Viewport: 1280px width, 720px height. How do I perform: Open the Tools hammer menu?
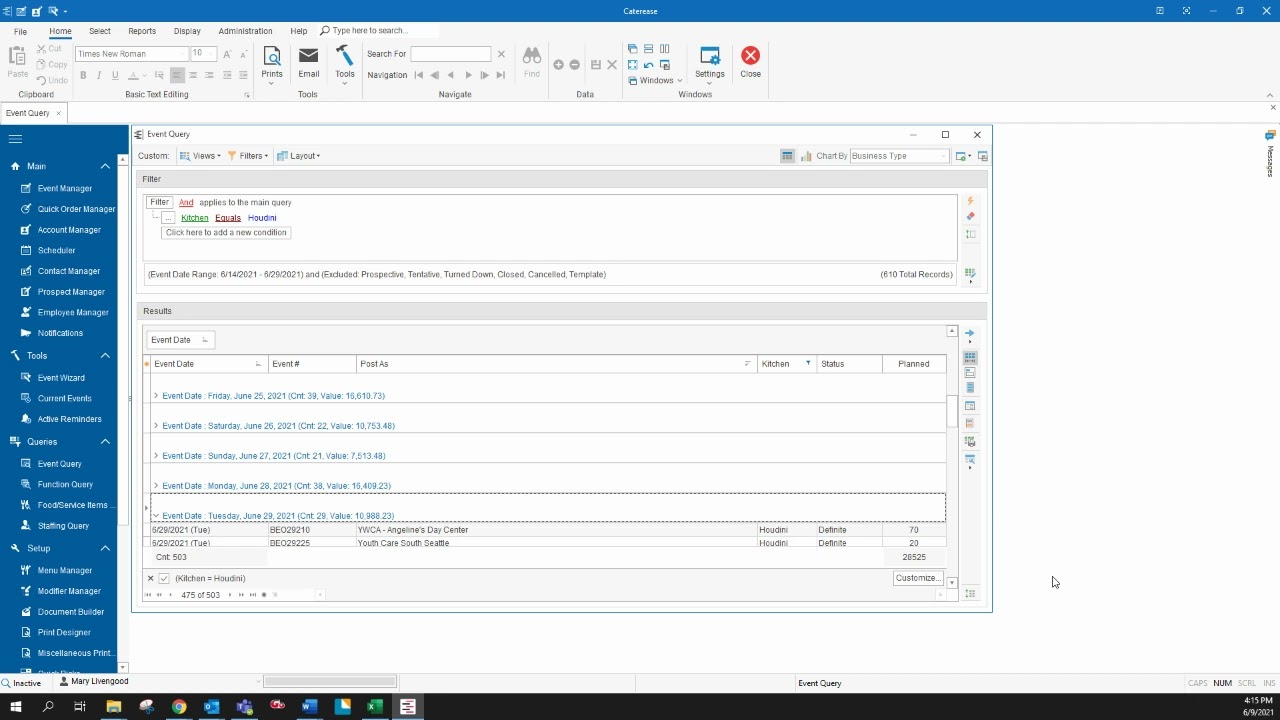click(x=345, y=62)
